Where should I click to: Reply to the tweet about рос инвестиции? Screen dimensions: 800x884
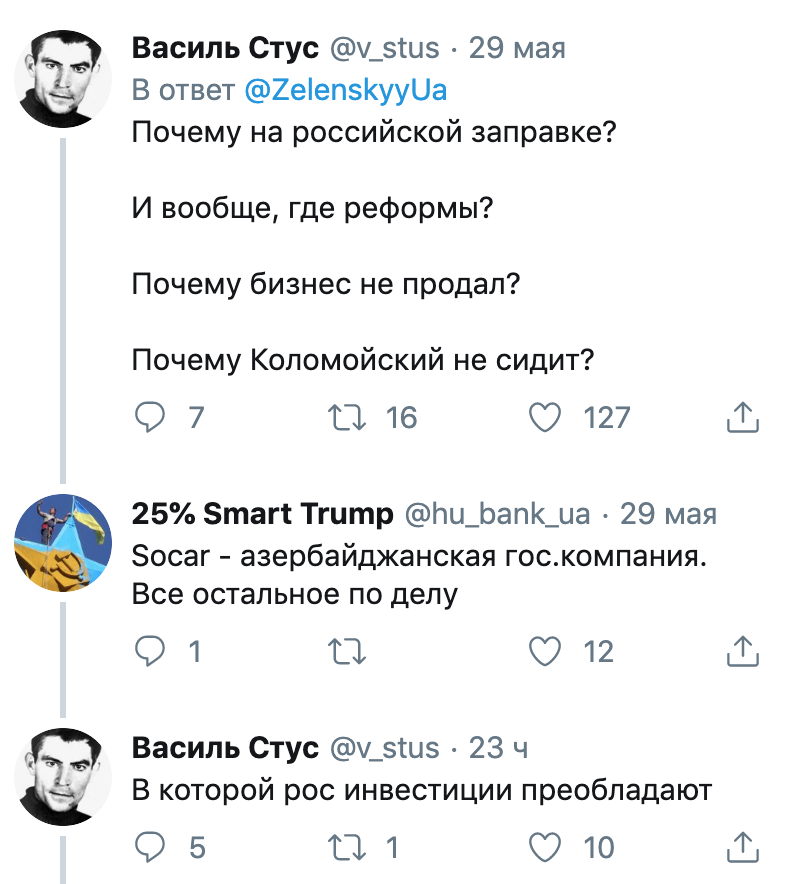click(149, 848)
